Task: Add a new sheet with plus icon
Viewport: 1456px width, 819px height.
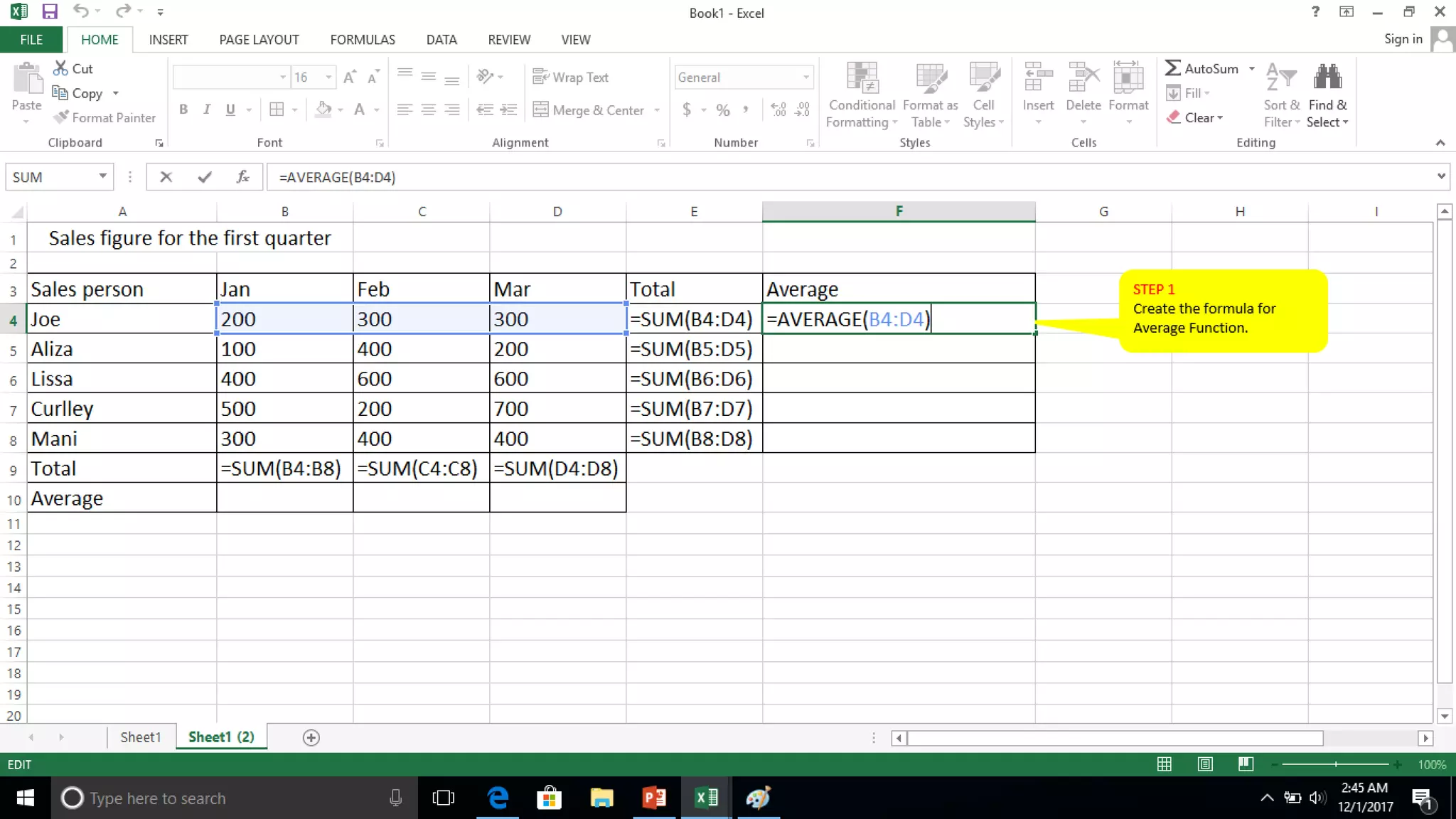Action: coord(311,737)
